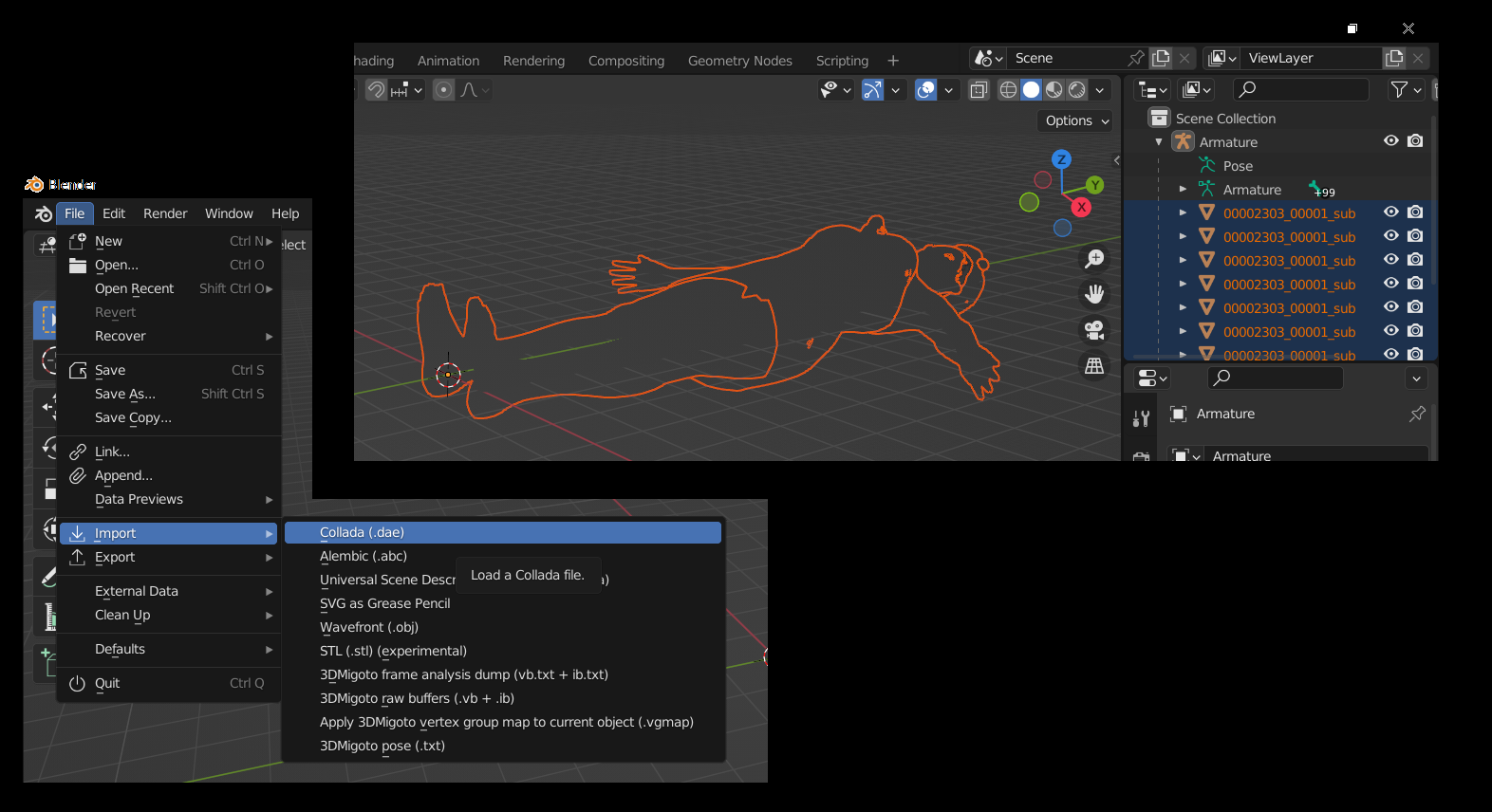The width and height of the screenshot is (1492, 812).
Task: Open the viewport shading options dropdown
Action: click(x=1100, y=90)
